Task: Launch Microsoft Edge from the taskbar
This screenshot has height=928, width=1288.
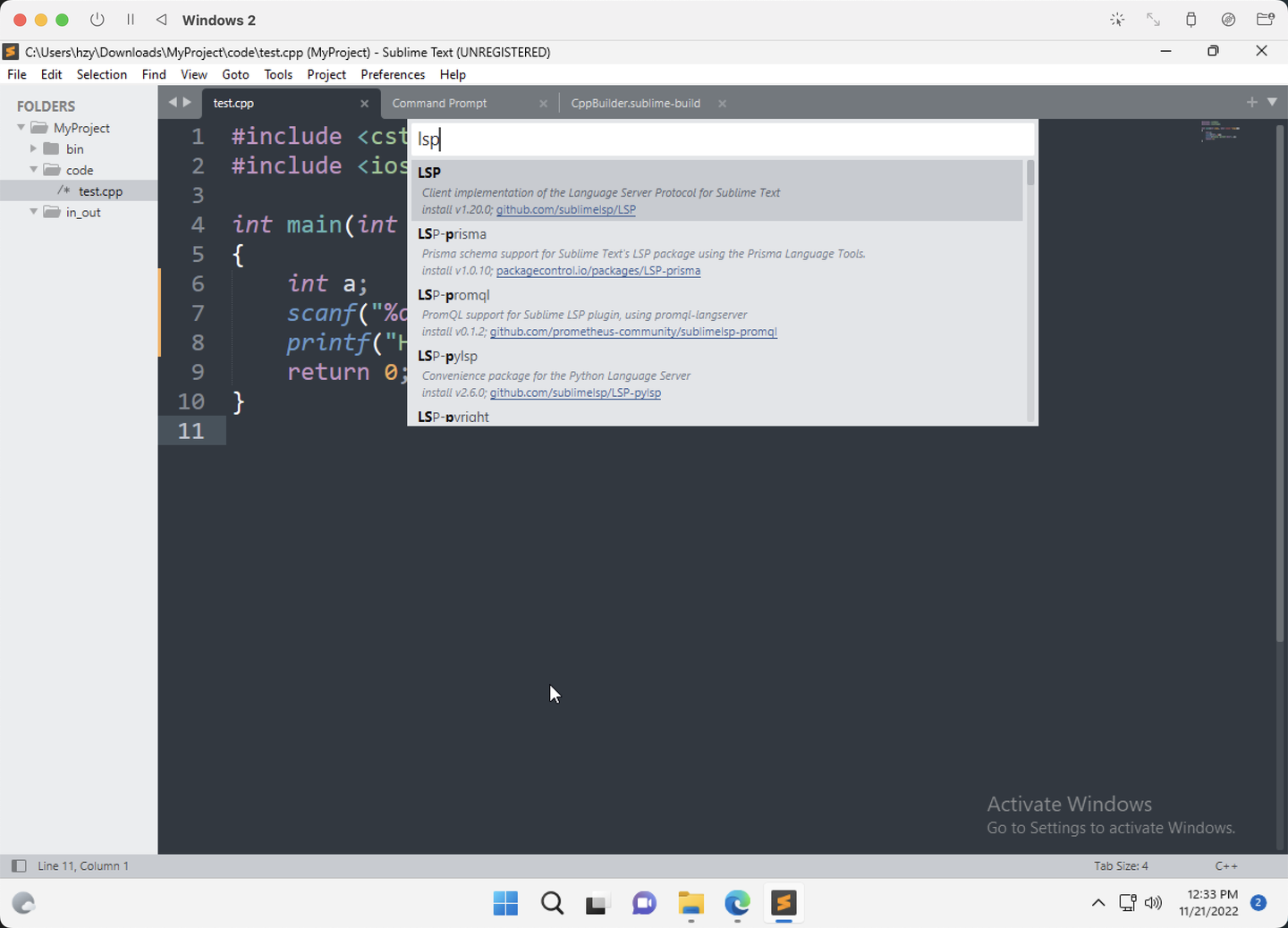Action: pyautogui.click(x=737, y=903)
